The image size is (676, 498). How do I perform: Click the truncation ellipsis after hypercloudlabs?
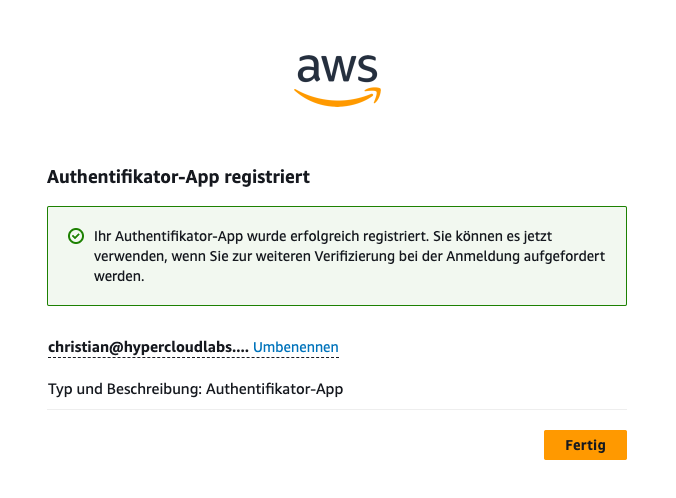click(x=242, y=347)
